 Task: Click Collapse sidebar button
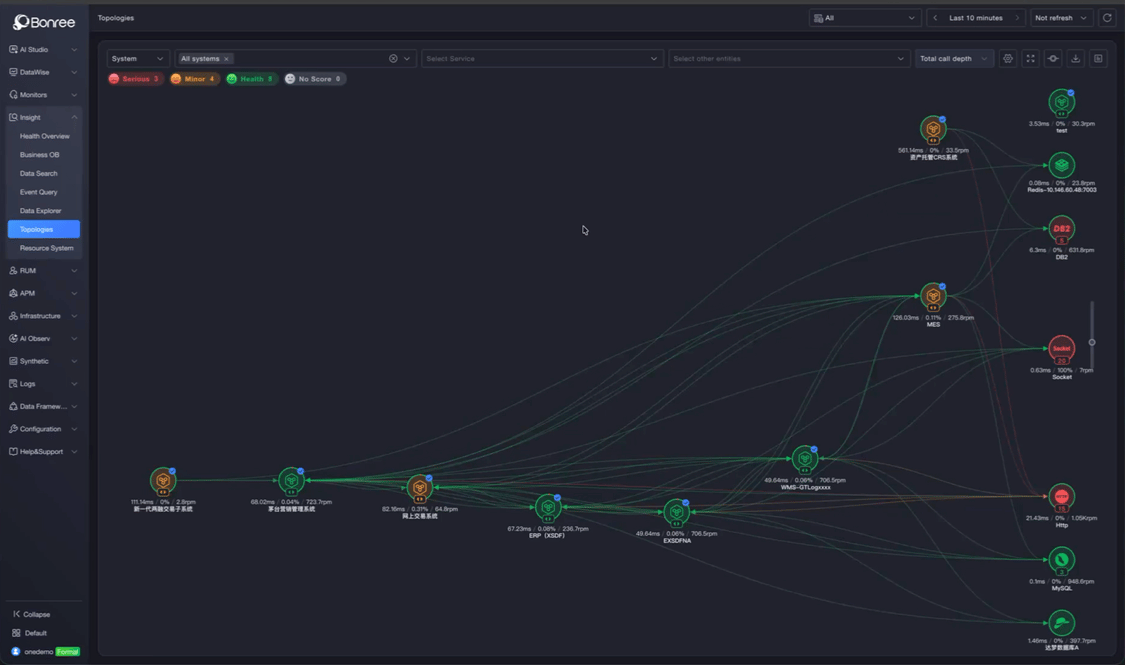(32, 614)
